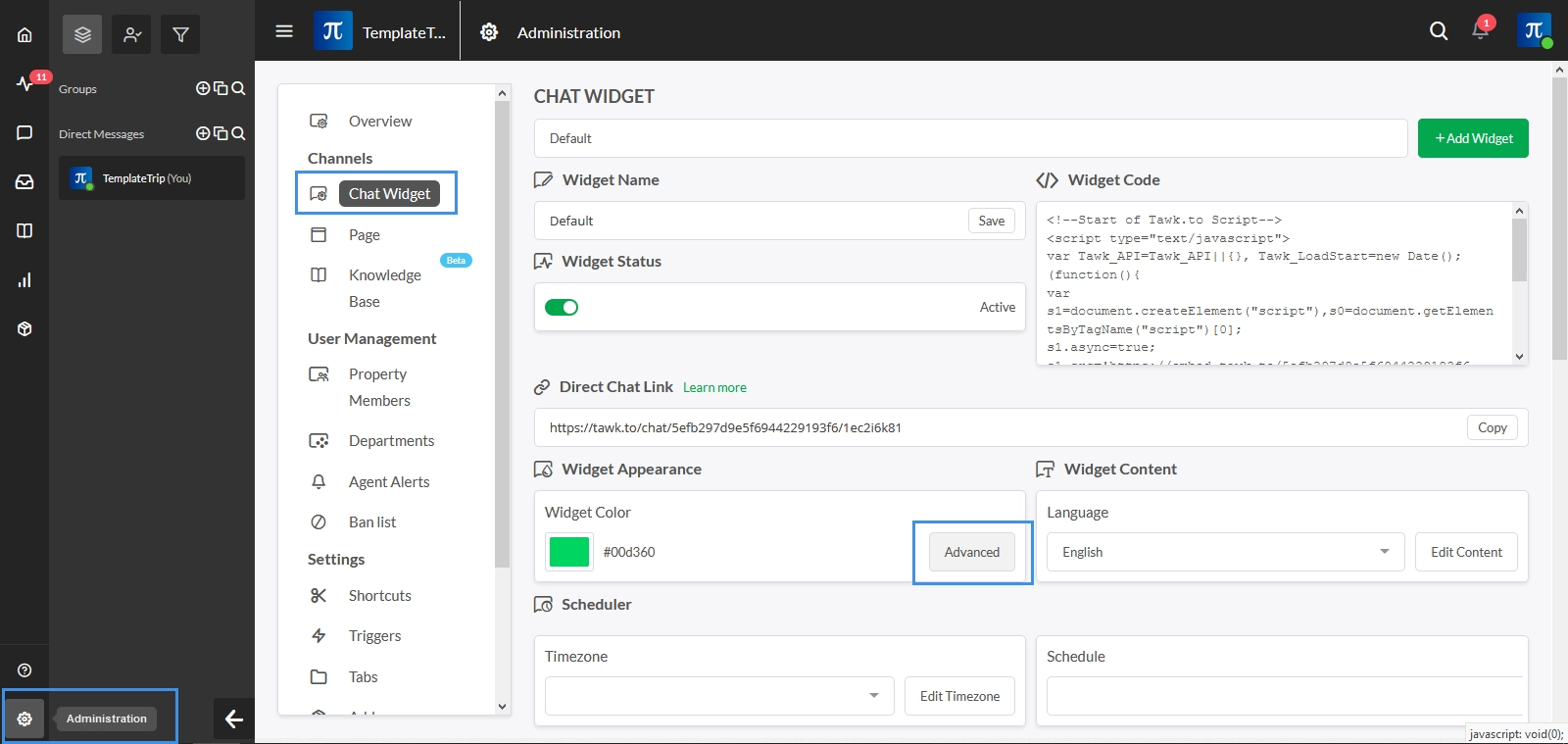Select Chat Widget in Channels
Image resolution: width=1568 pixels, height=744 pixels.
tap(390, 194)
